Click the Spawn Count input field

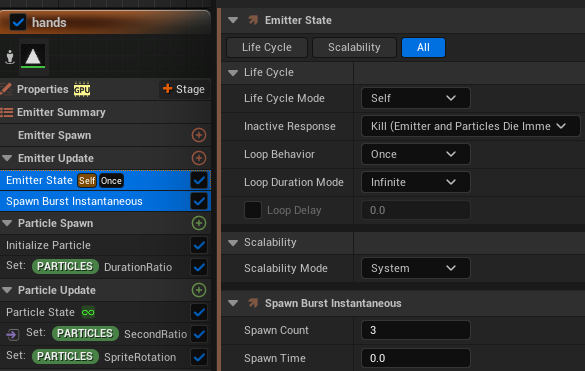416,330
